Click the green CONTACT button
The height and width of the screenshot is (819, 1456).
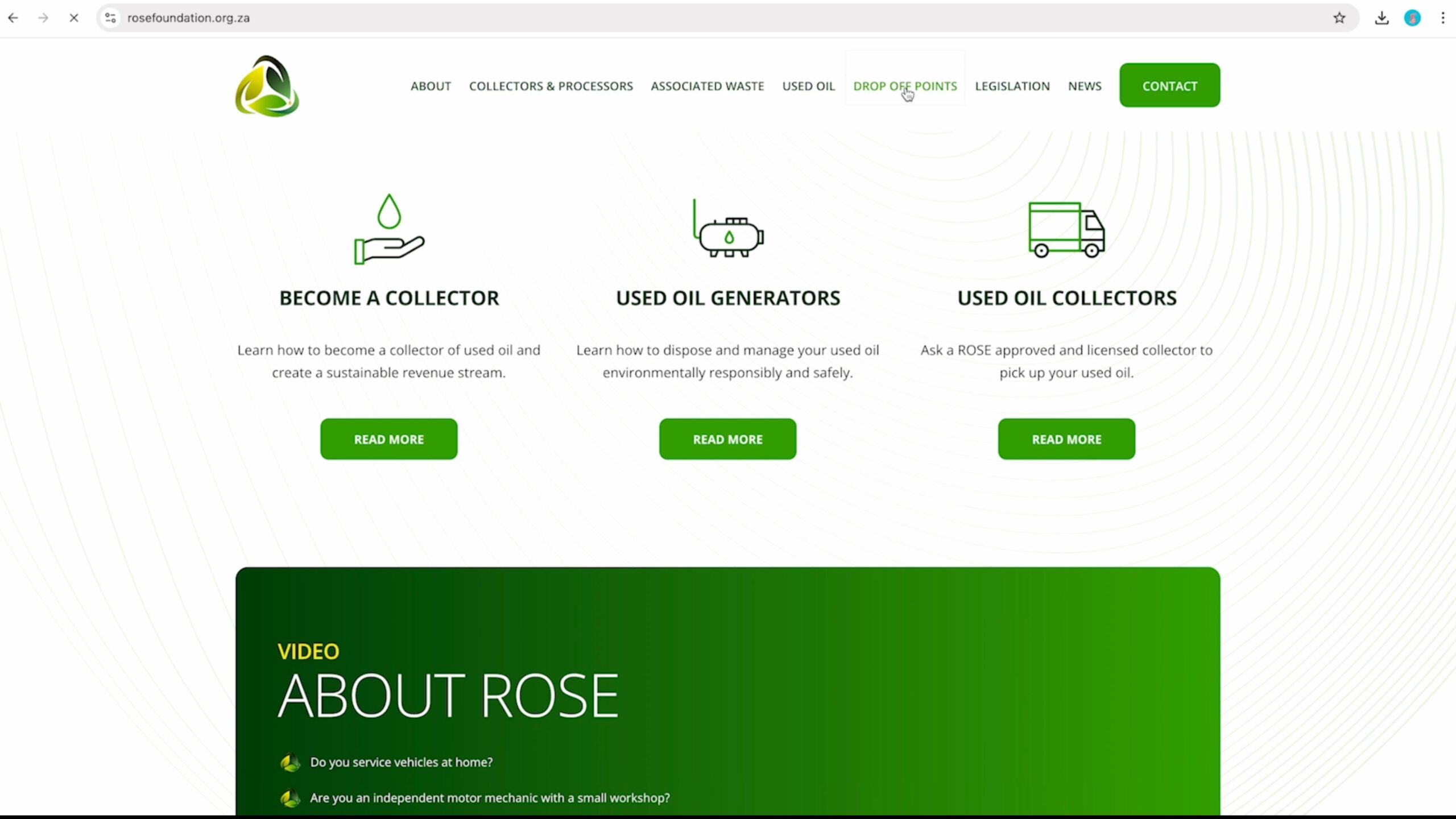[1169, 85]
